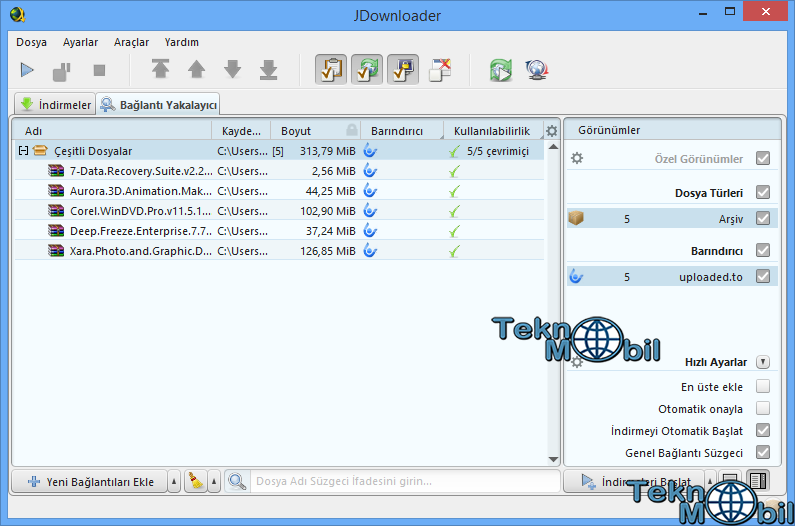Click the reconnect globe icon
The width and height of the screenshot is (795, 526).
coord(536,70)
